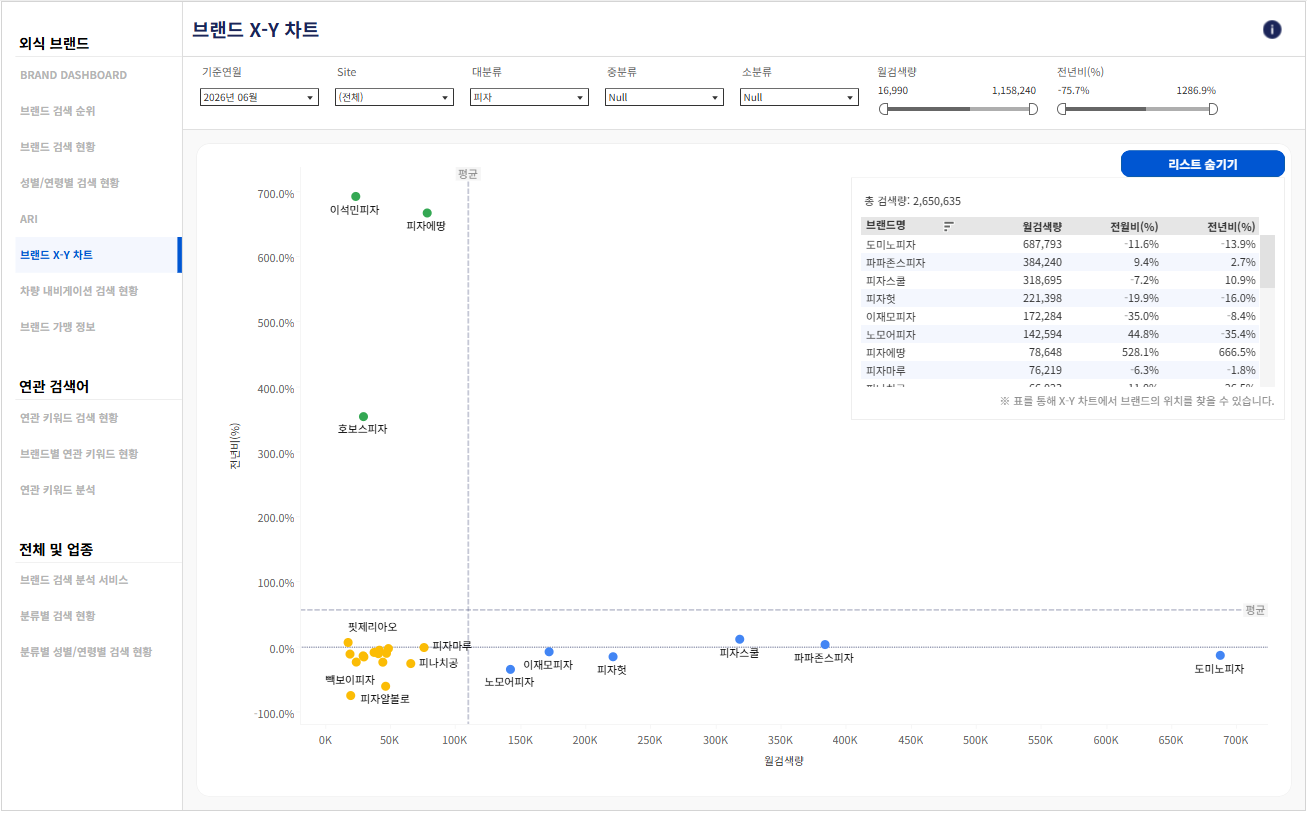Go to 연관 키워드 분석
The width and height of the screenshot is (1307, 813).
58,490
